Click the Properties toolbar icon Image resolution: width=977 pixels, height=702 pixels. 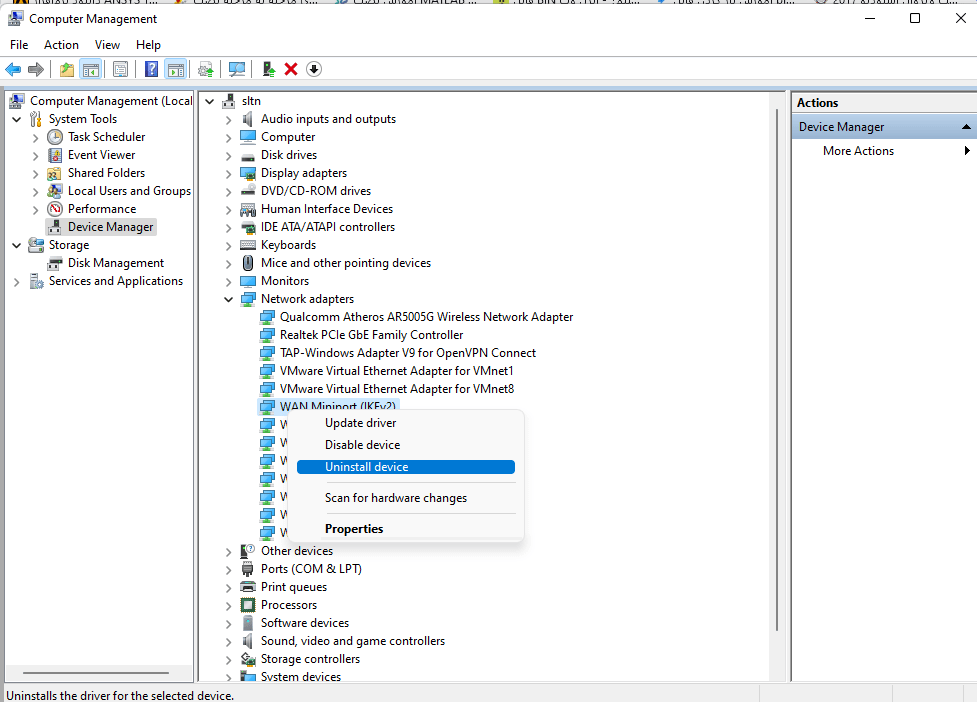point(120,69)
